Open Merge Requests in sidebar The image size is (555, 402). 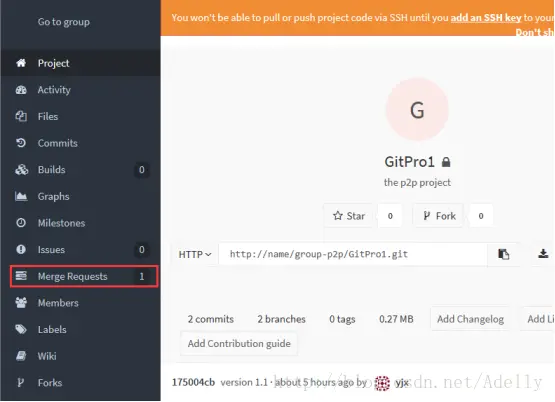(x=84, y=276)
